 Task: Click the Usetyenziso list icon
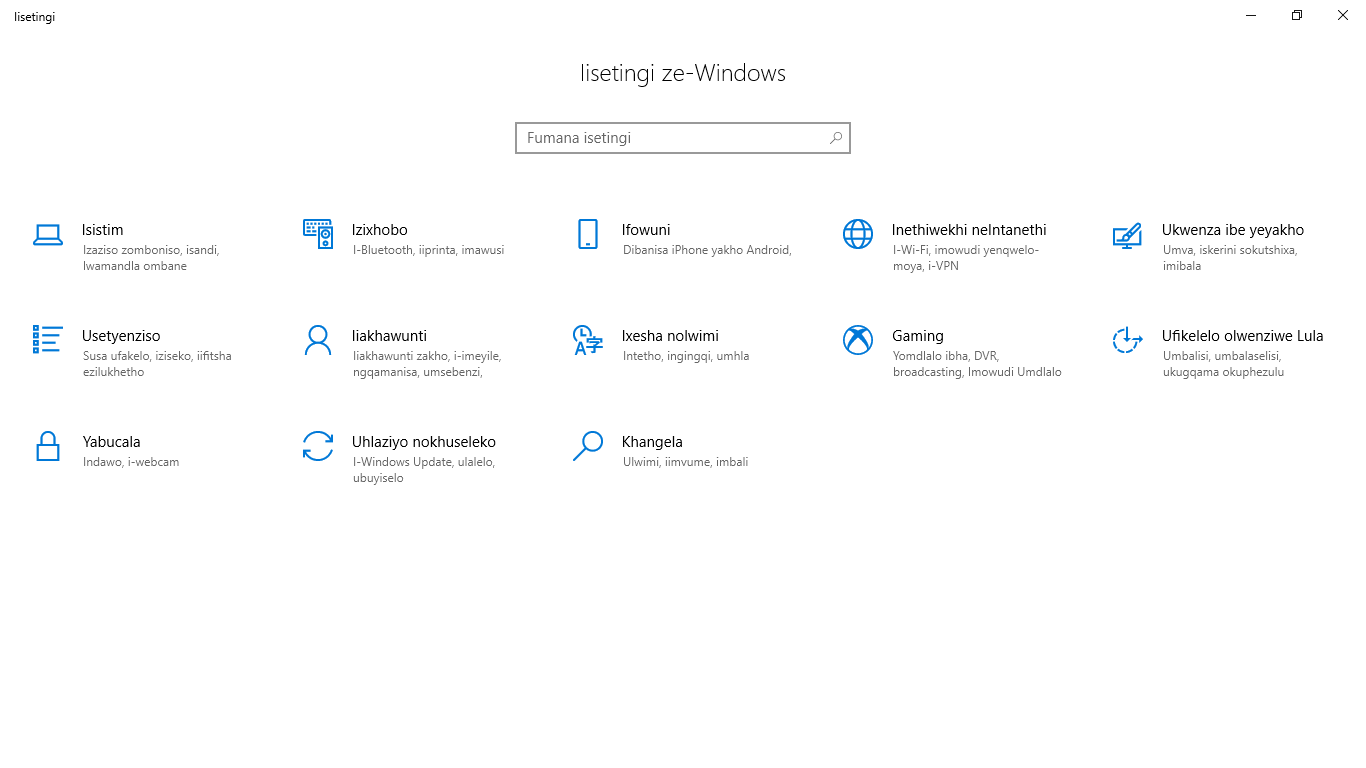(48, 339)
